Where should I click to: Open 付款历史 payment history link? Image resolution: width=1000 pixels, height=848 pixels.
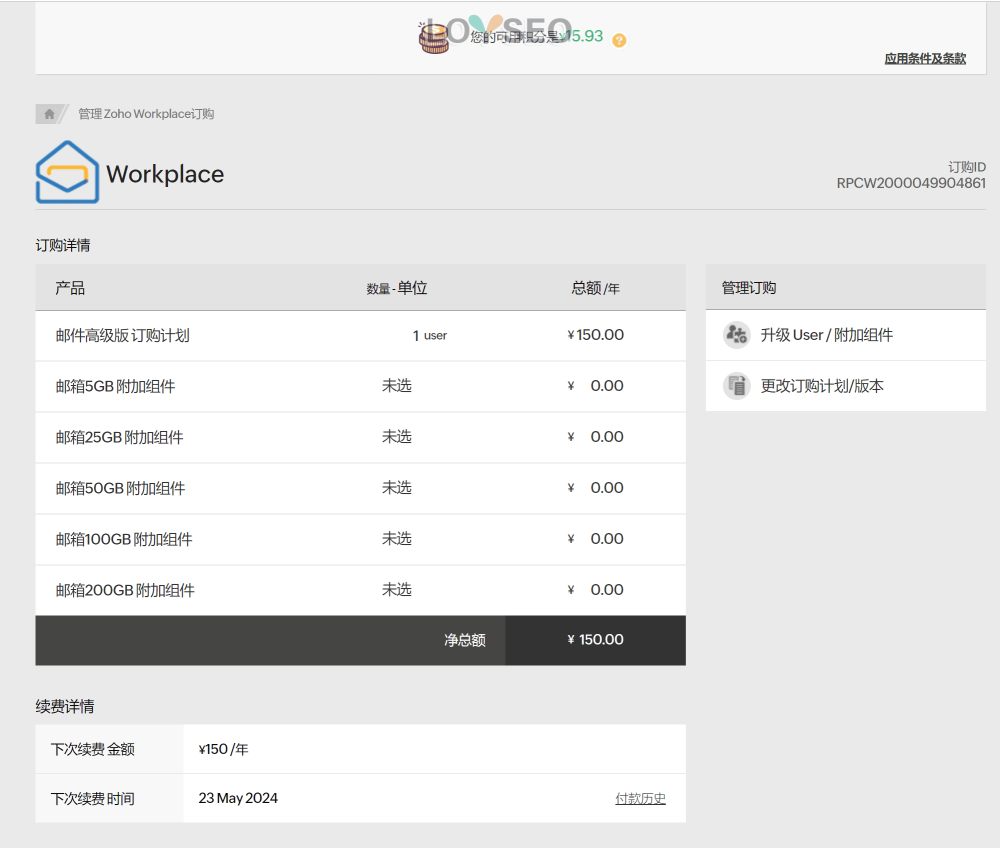[x=640, y=798]
